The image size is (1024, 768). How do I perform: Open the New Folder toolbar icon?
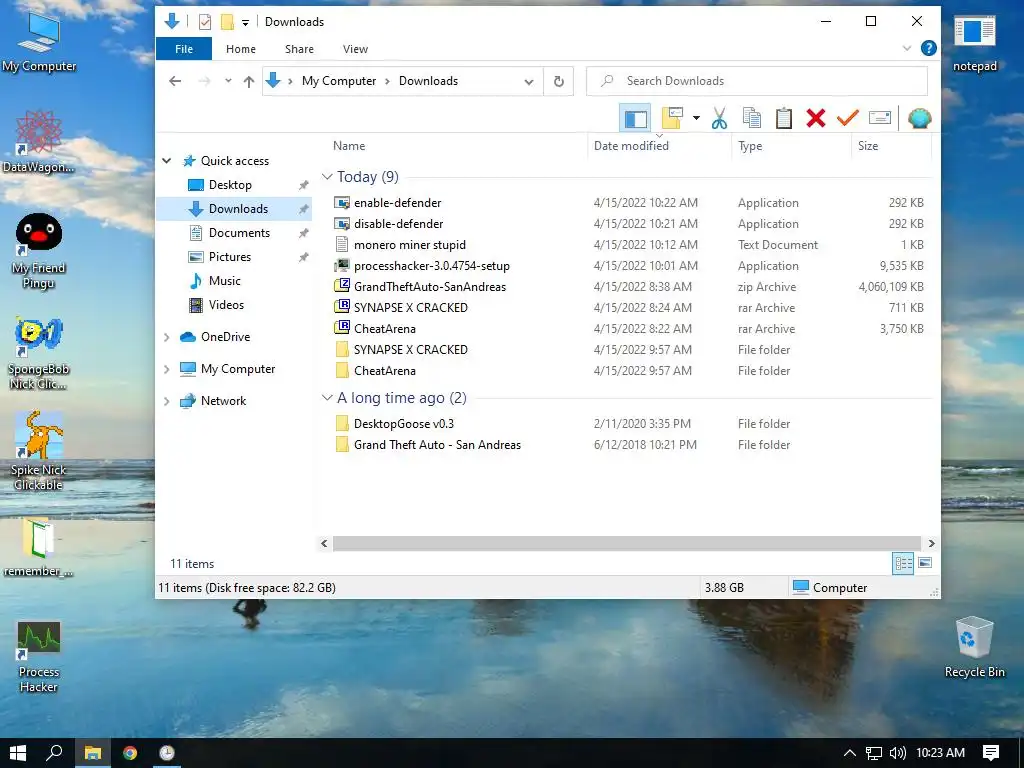click(672, 118)
